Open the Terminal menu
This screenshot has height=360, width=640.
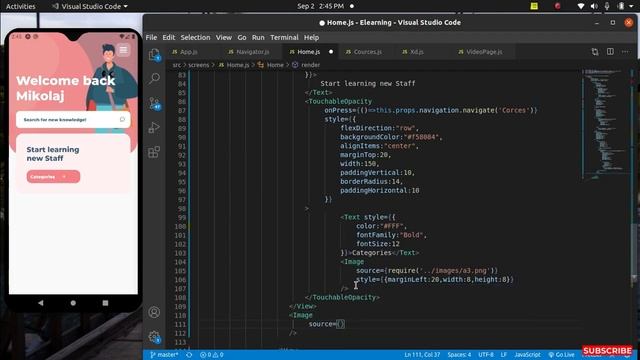coord(284,37)
